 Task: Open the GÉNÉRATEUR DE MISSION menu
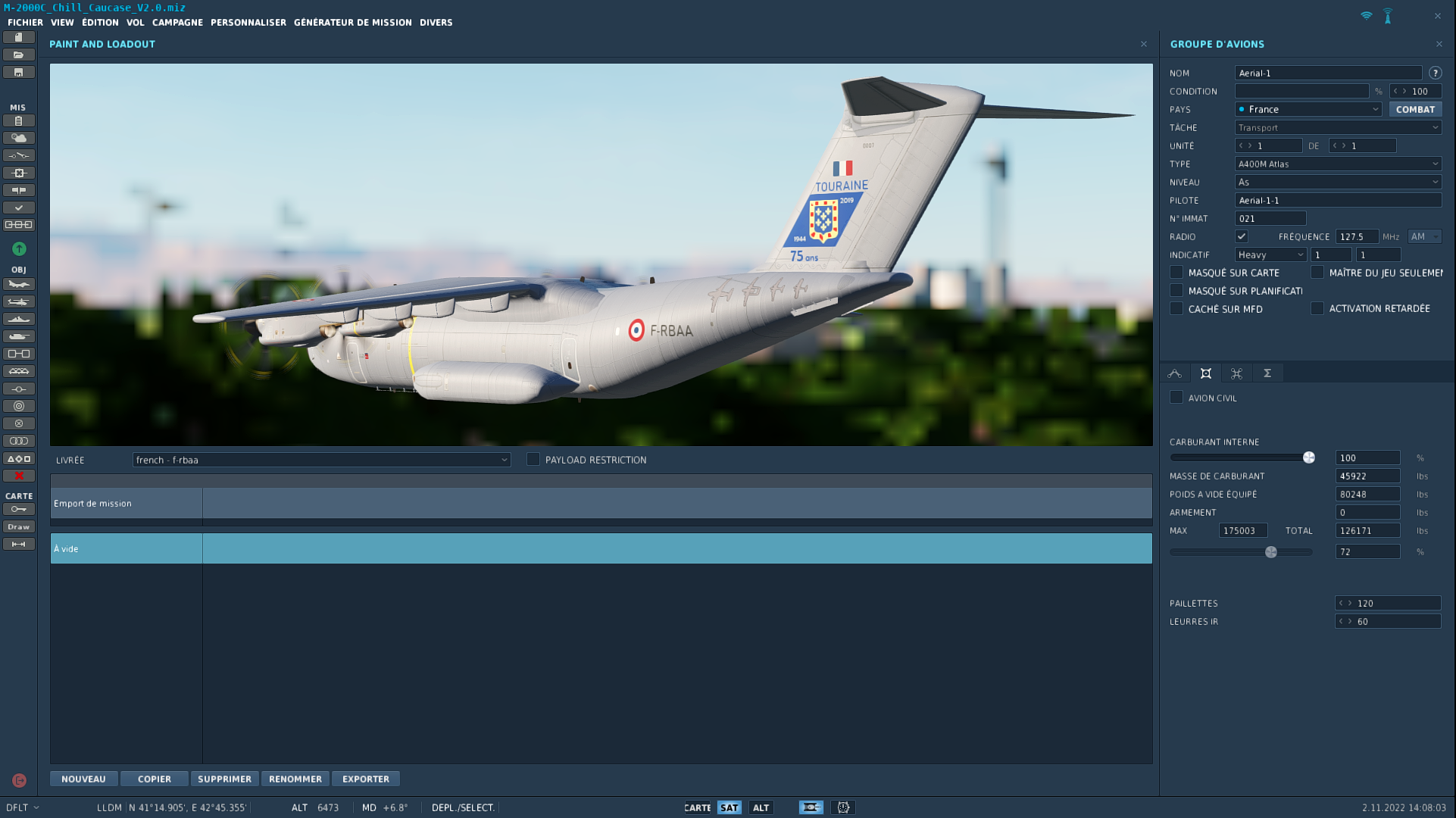[353, 22]
